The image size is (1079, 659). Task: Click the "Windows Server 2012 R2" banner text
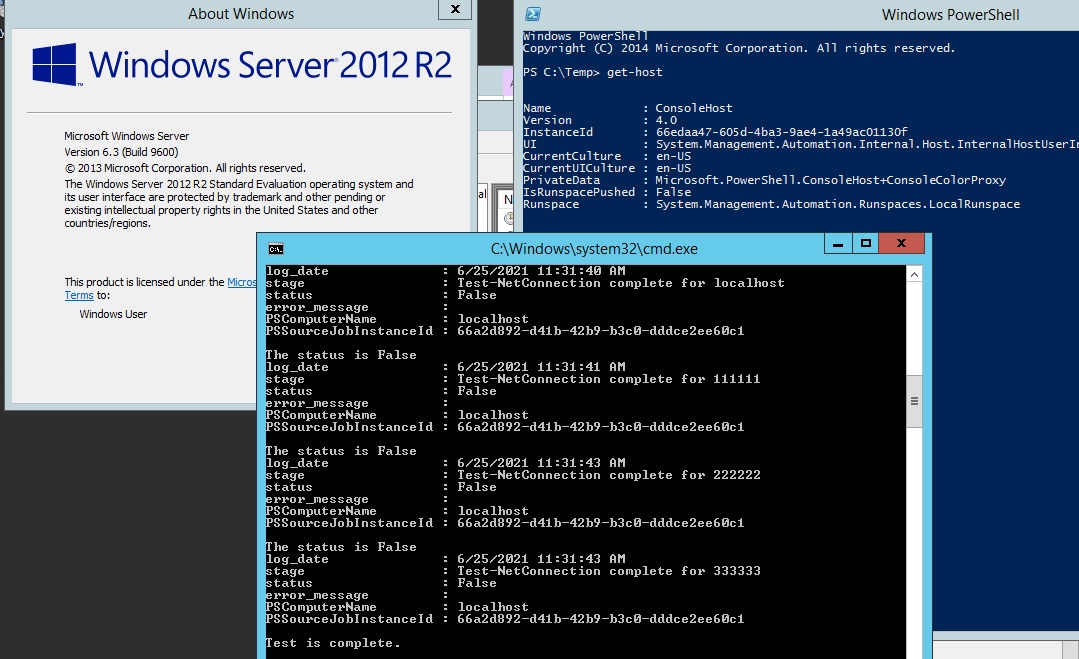coord(270,65)
